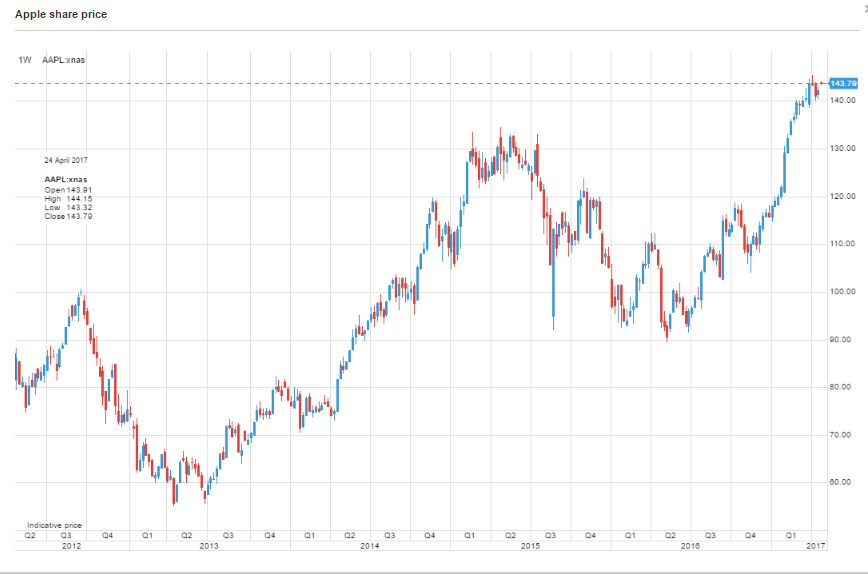
Task: Click the 2016 year label
Action: [690, 546]
